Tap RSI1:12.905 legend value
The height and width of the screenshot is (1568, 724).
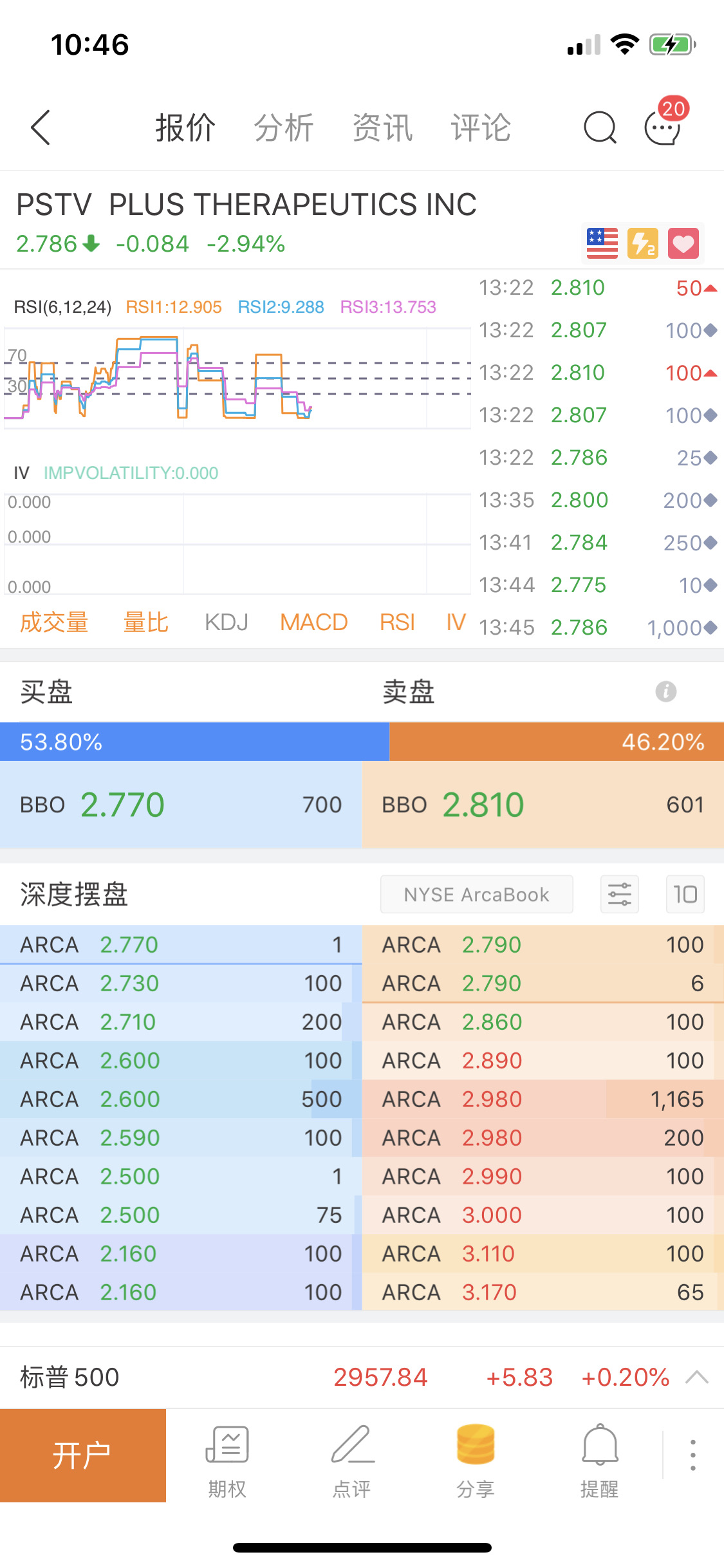point(174,307)
